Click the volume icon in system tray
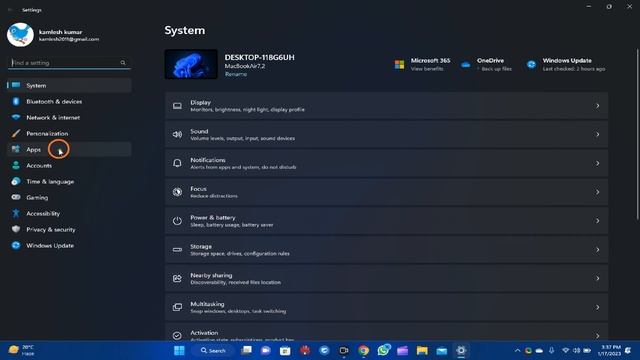This screenshot has width=640, height=360. click(576, 350)
